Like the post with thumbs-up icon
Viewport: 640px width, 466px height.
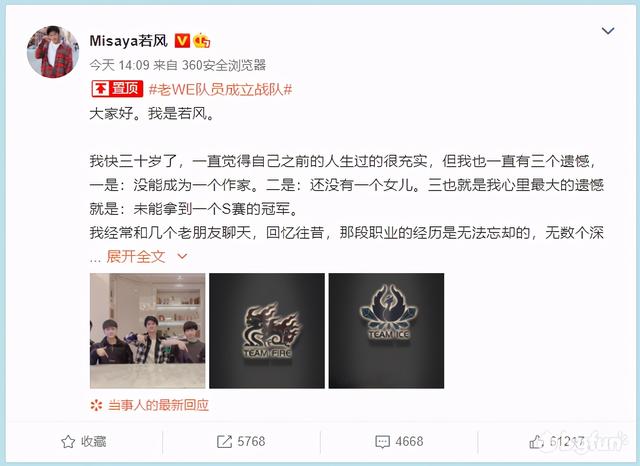click(536, 442)
